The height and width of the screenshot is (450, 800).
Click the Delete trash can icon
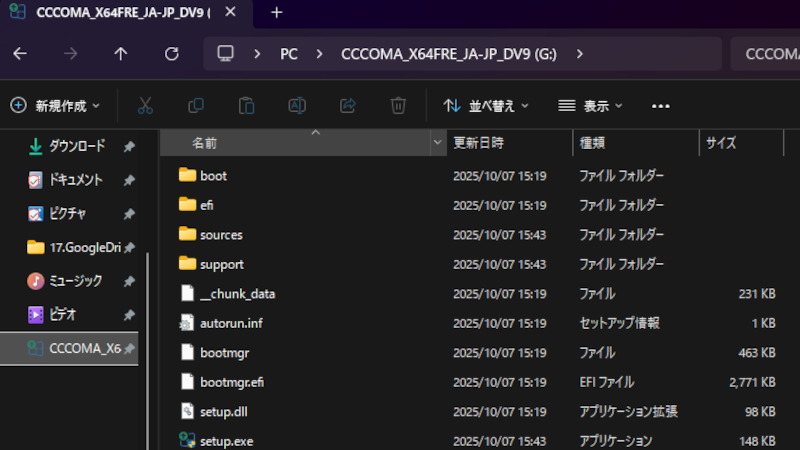pos(398,105)
